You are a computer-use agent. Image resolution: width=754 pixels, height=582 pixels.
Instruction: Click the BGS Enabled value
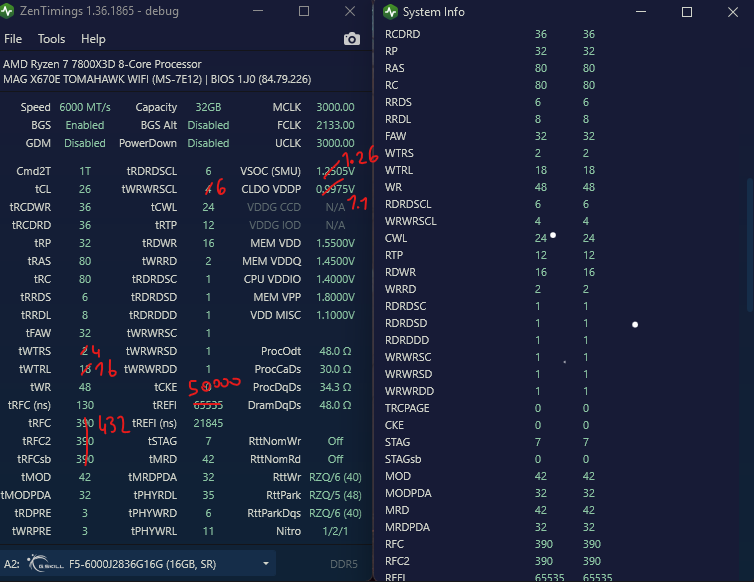pos(85,125)
